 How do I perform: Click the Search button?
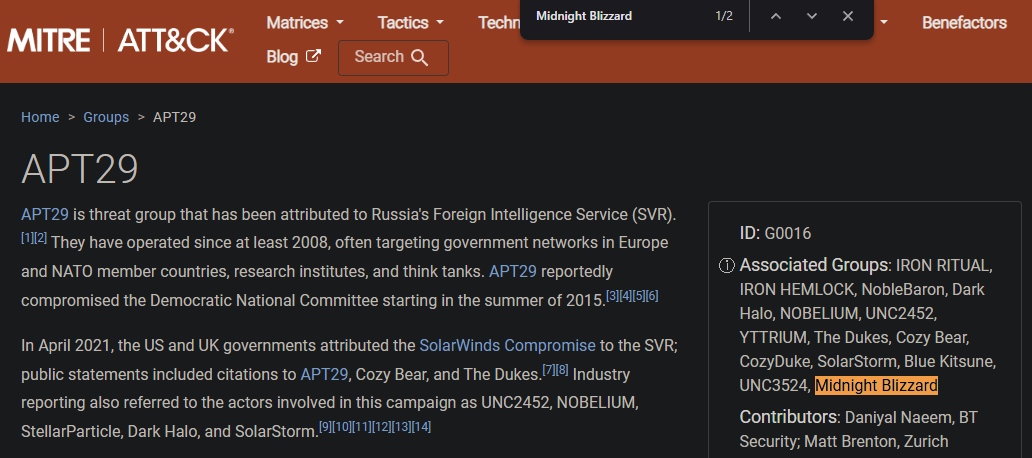pyautogui.click(x=393, y=57)
